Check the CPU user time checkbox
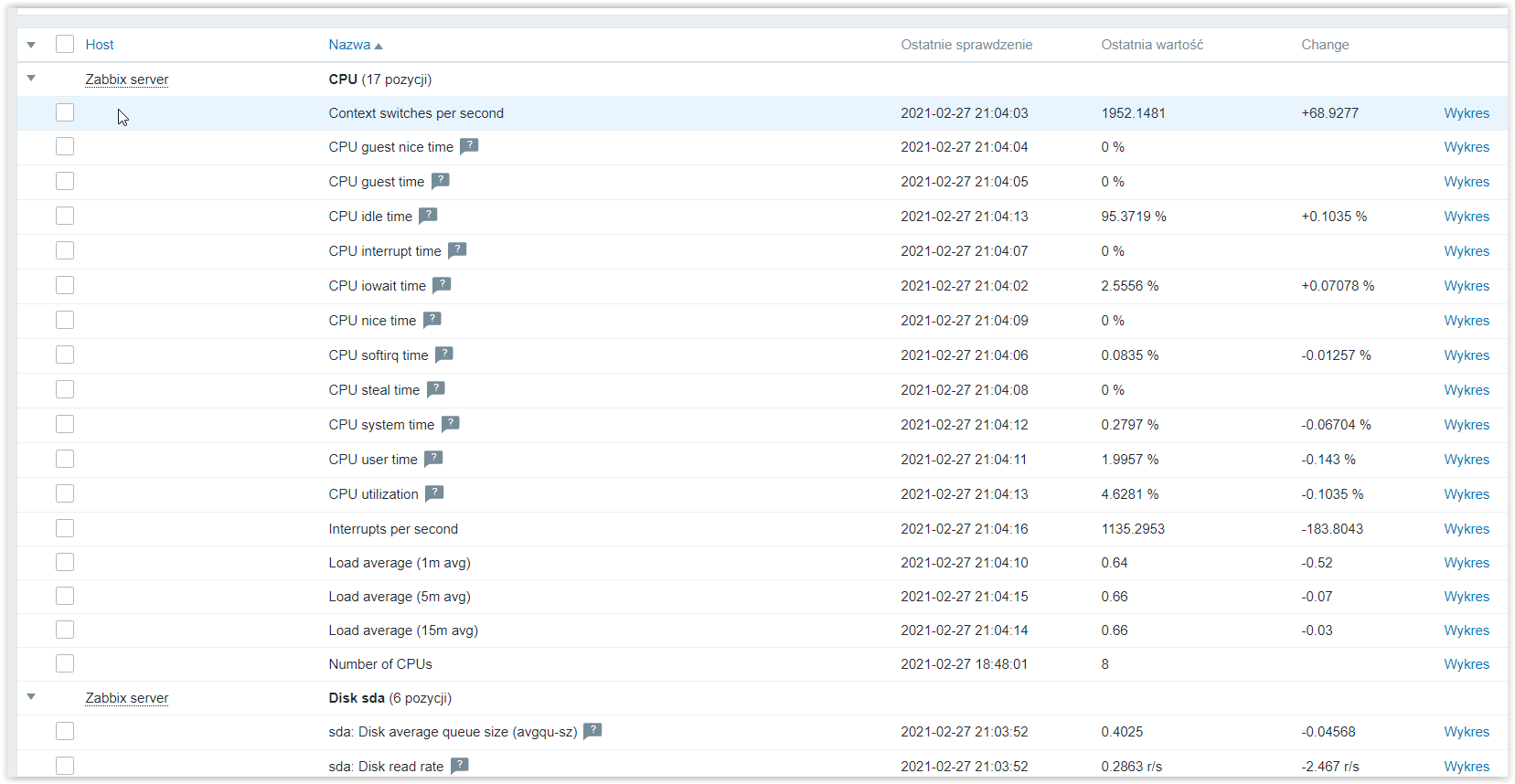The height and width of the screenshot is (784, 1515). point(65,459)
